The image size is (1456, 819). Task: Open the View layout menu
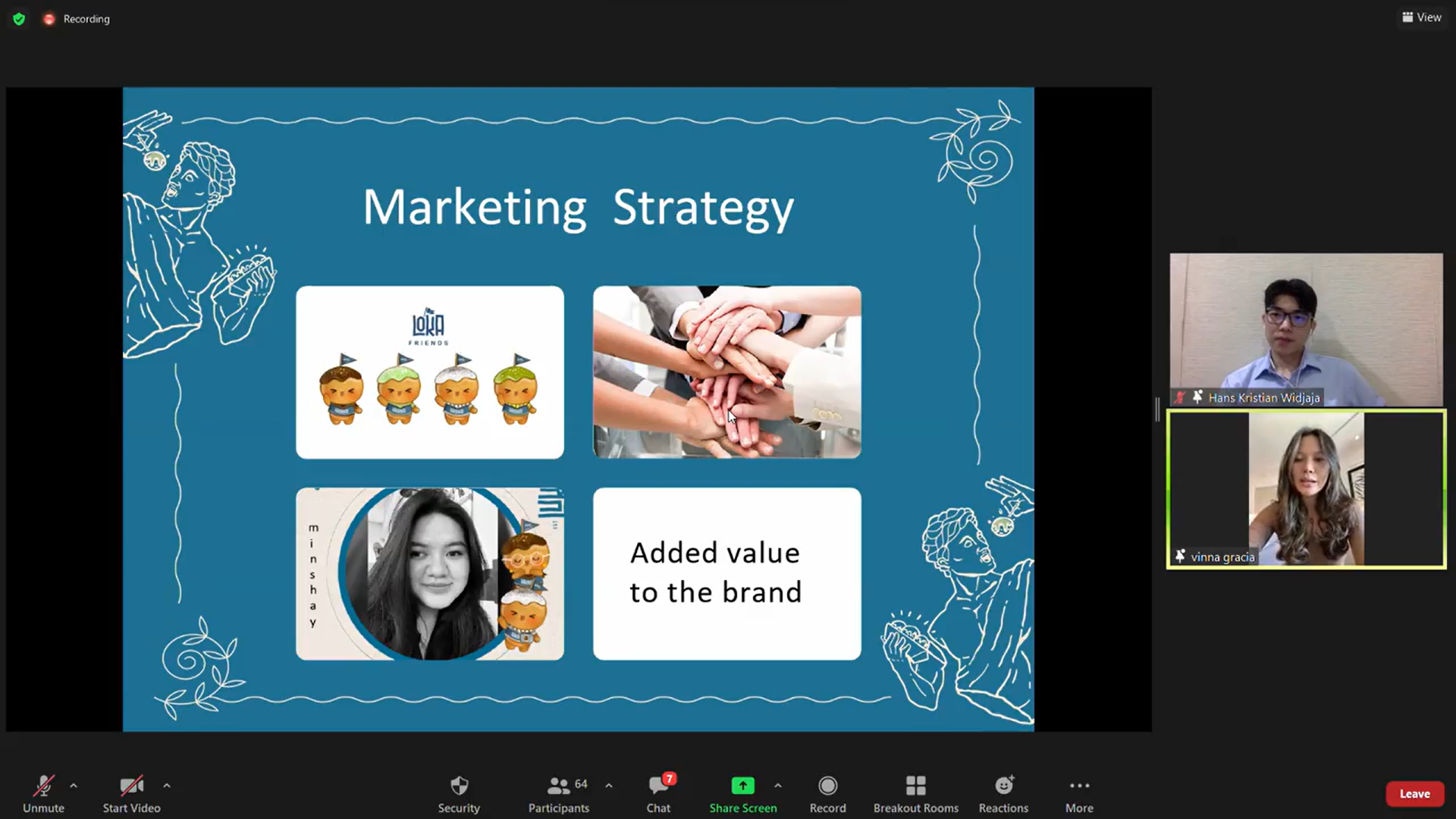click(1422, 17)
